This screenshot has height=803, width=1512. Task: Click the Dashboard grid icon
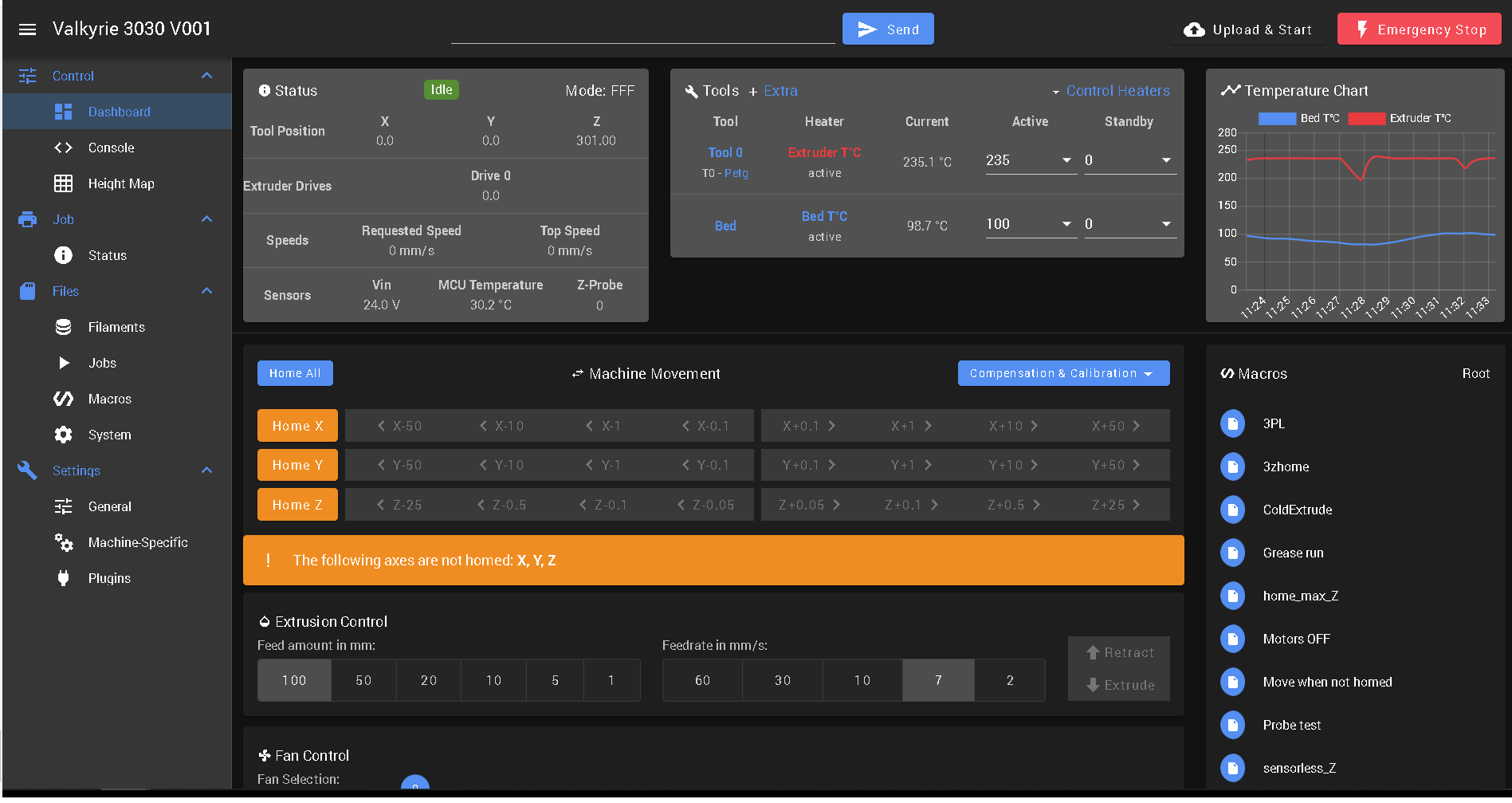coord(63,112)
